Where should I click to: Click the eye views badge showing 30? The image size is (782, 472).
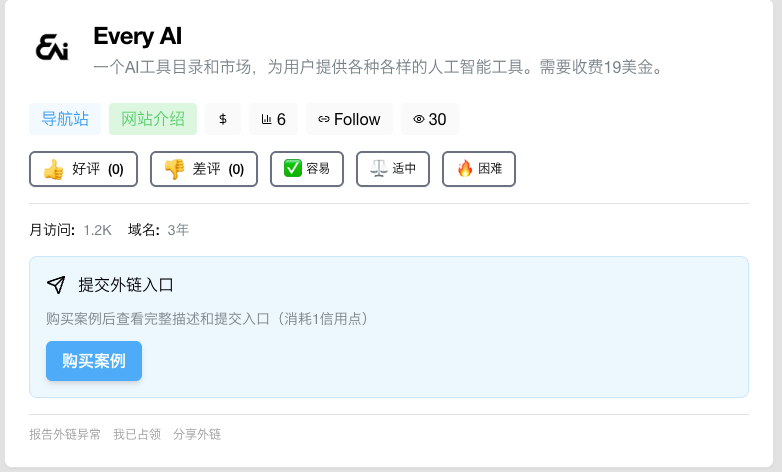click(x=430, y=119)
